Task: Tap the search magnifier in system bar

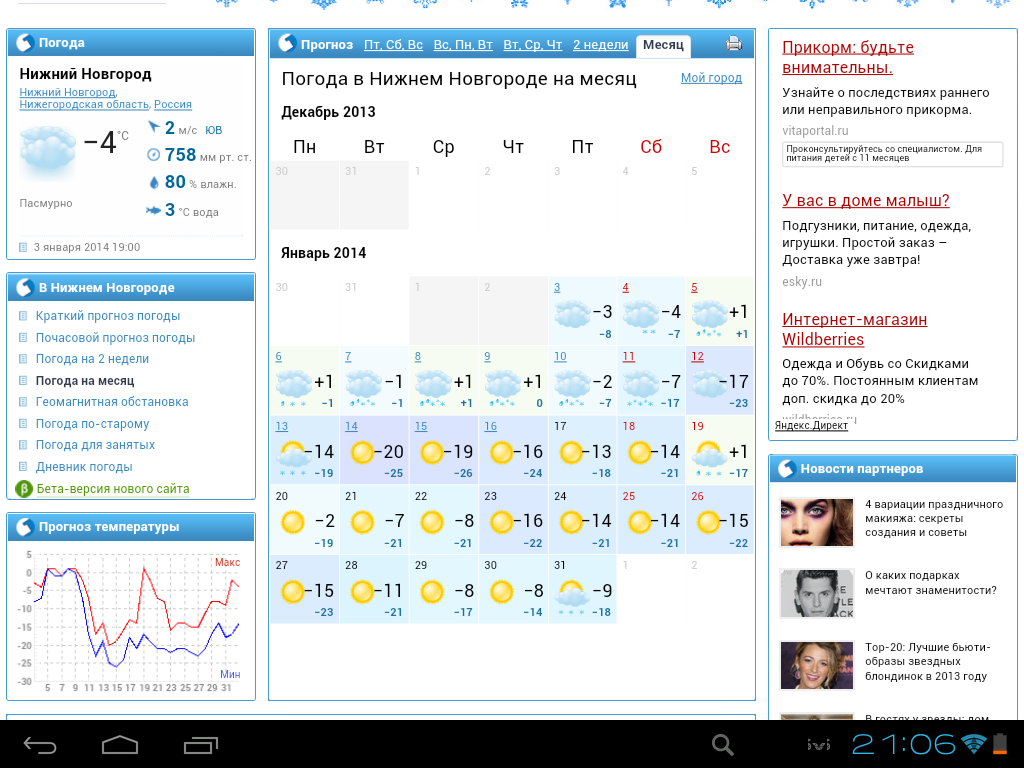Action: pyautogui.click(x=723, y=745)
